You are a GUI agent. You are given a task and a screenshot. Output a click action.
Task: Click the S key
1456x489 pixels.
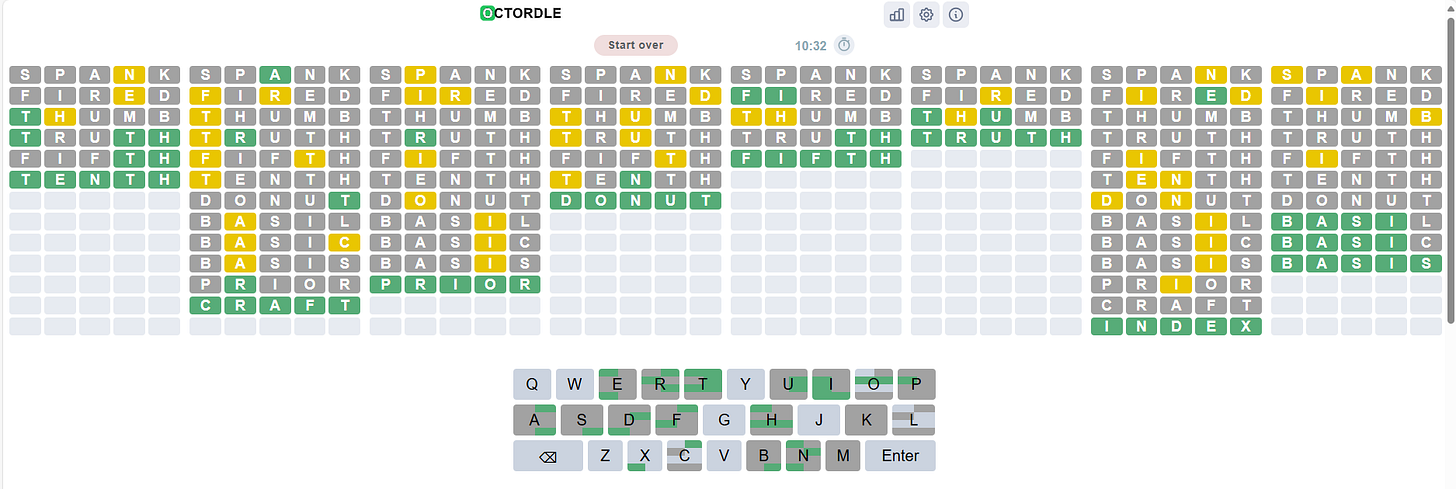pos(582,420)
